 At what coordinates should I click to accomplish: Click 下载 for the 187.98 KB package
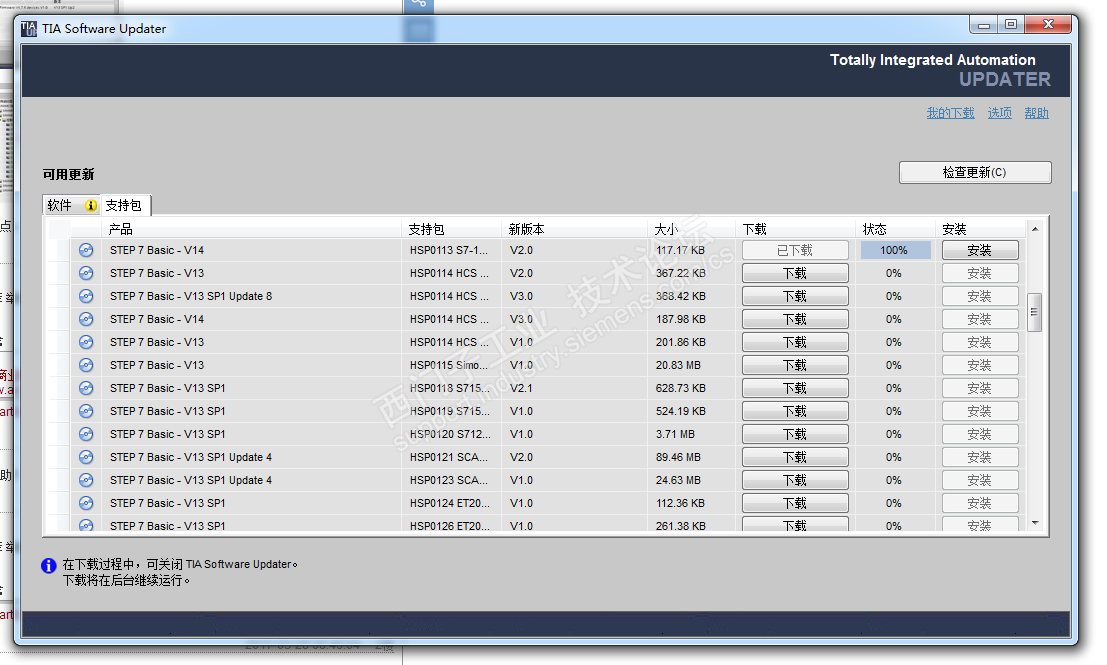(795, 319)
